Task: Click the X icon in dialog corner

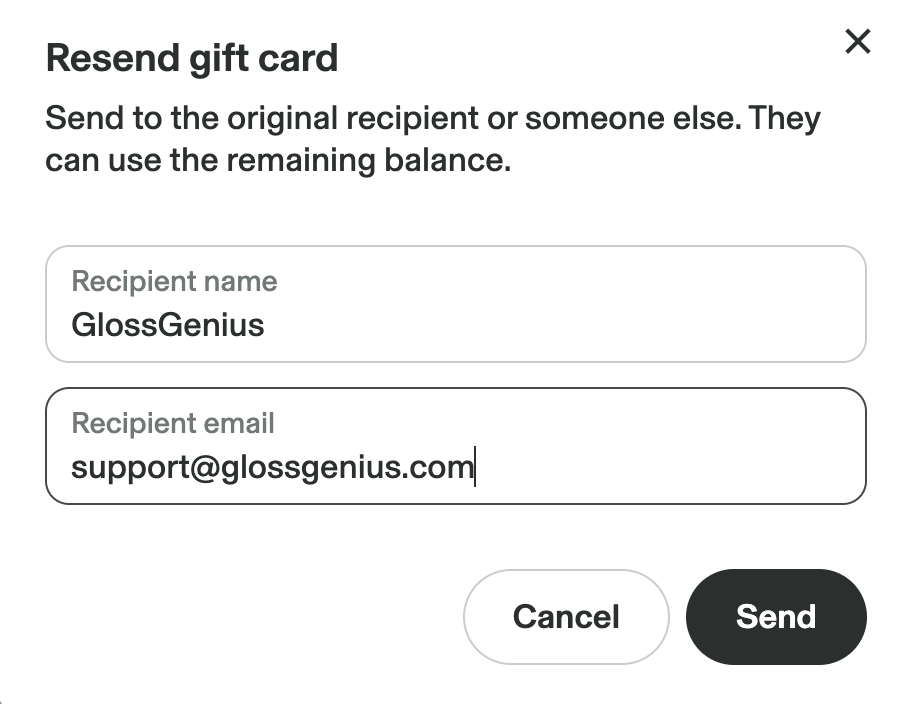Action: (858, 42)
